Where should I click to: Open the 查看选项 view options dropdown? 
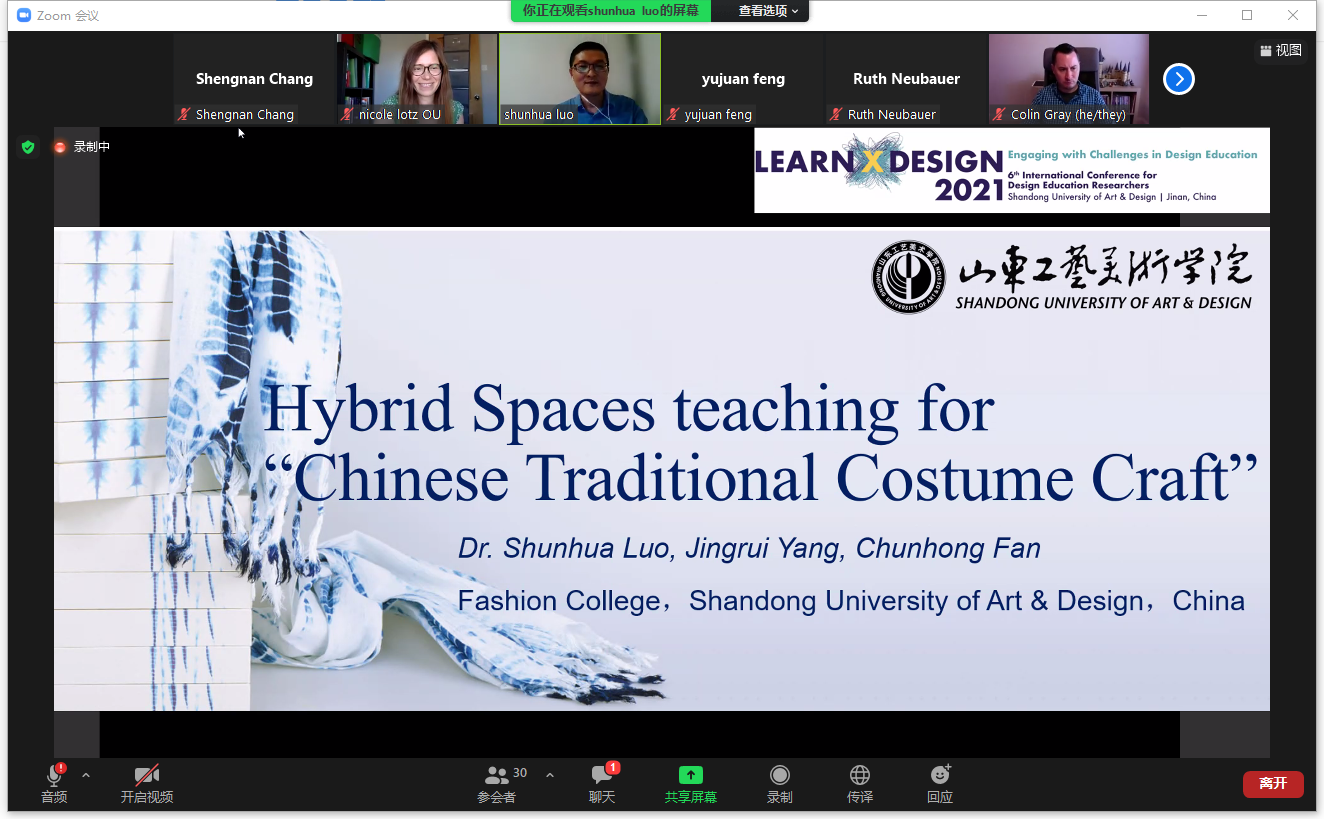768,11
